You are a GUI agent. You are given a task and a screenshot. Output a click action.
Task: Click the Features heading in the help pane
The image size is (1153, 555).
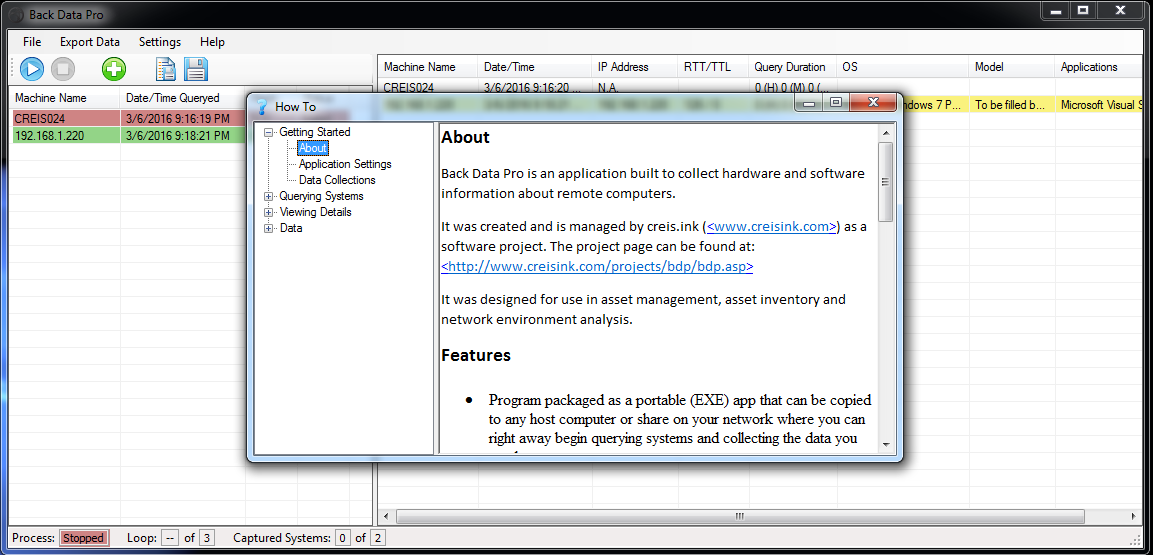[476, 355]
